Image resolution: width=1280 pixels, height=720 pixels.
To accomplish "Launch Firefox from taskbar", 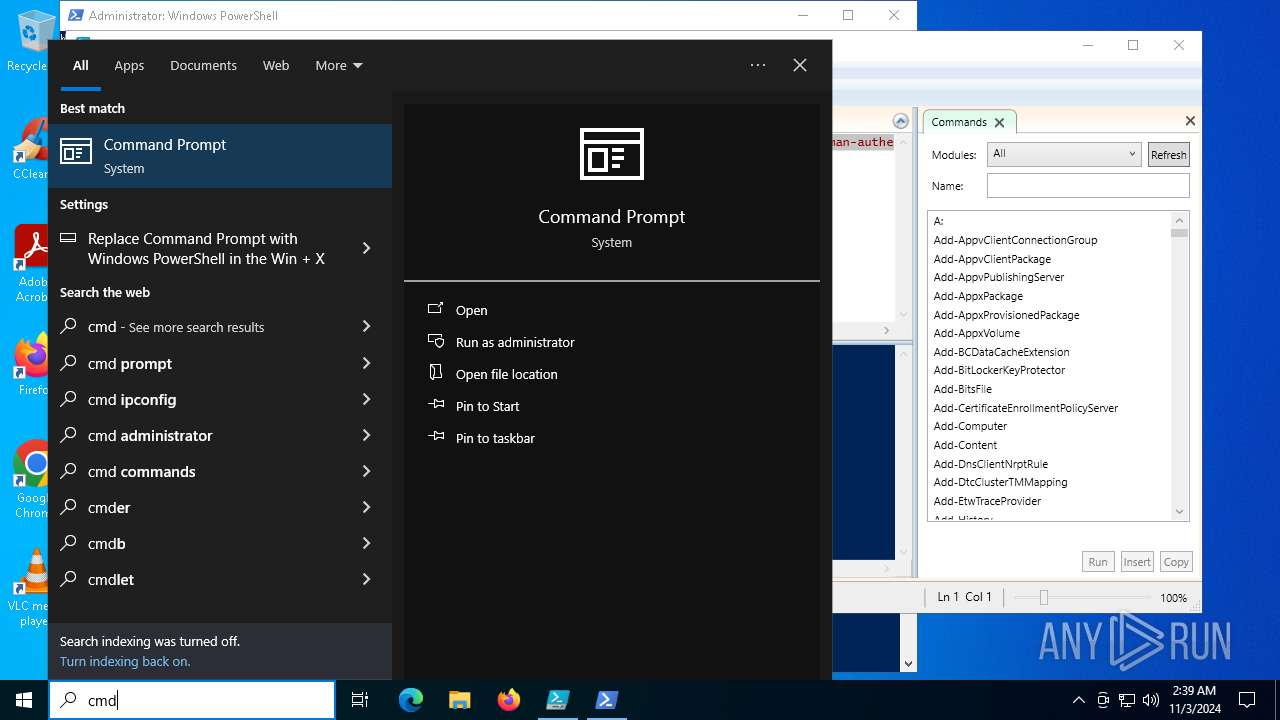I will [508, 700].
